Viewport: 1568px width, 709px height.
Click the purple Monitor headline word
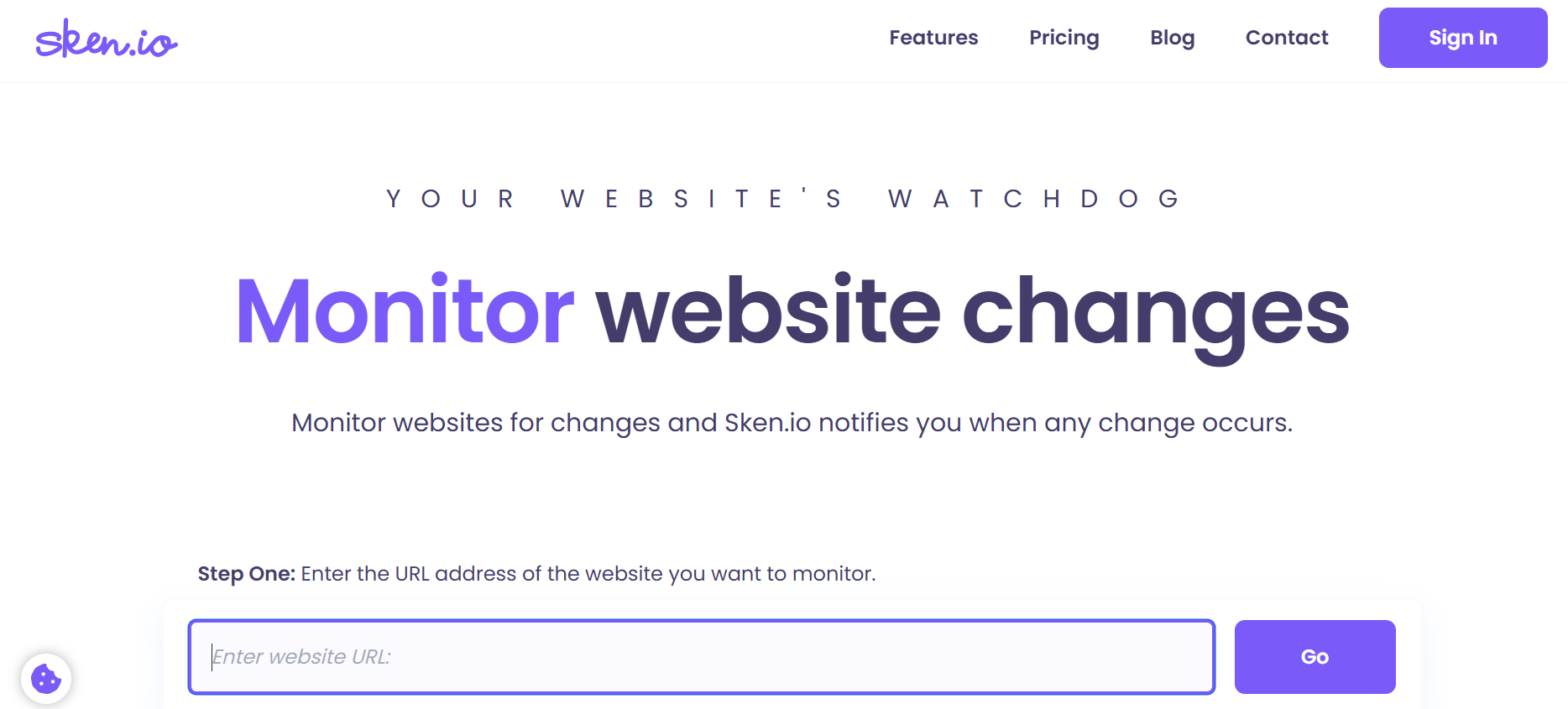point(405,311)
